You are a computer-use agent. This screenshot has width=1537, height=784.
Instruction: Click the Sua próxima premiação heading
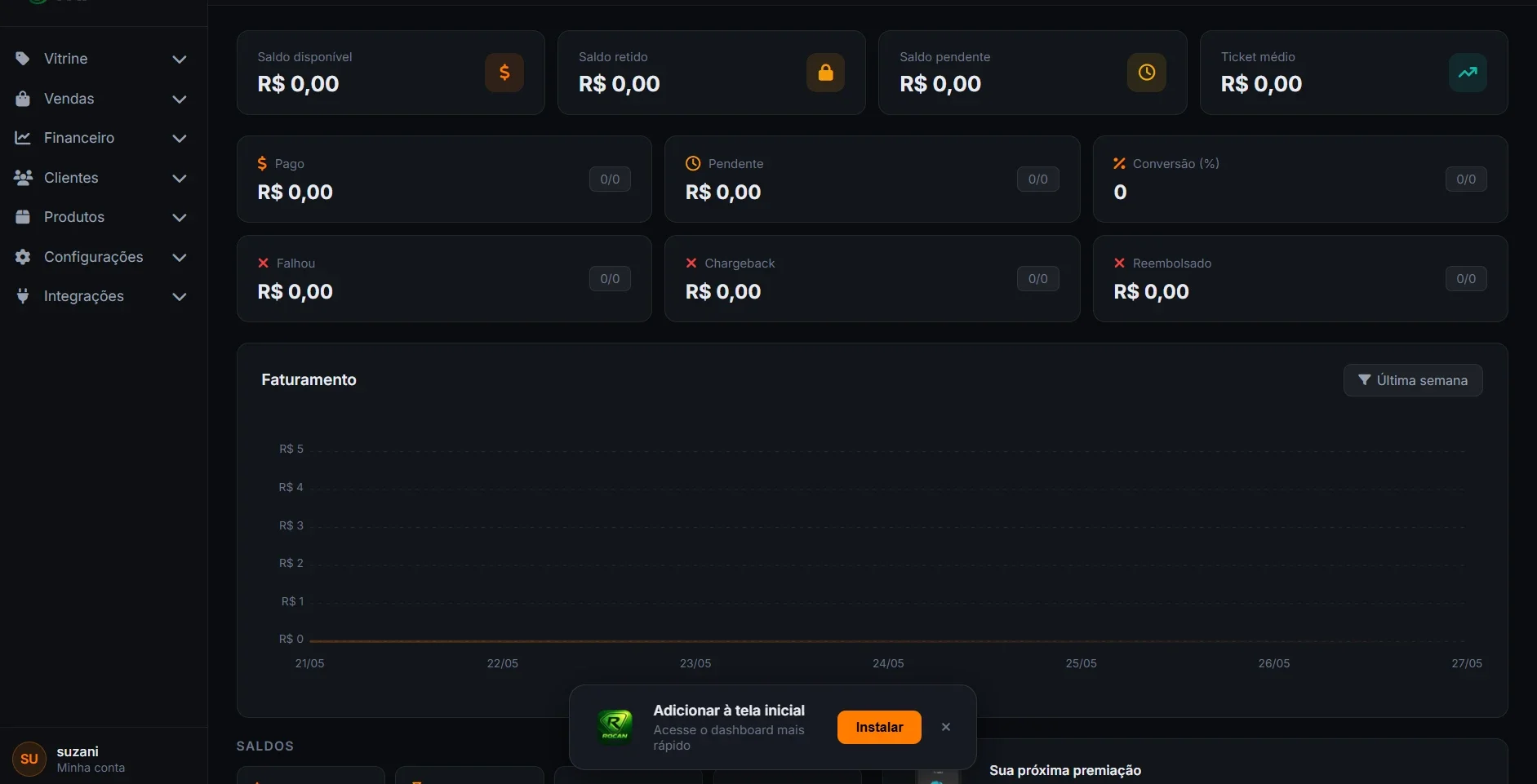pos(1065,770)
